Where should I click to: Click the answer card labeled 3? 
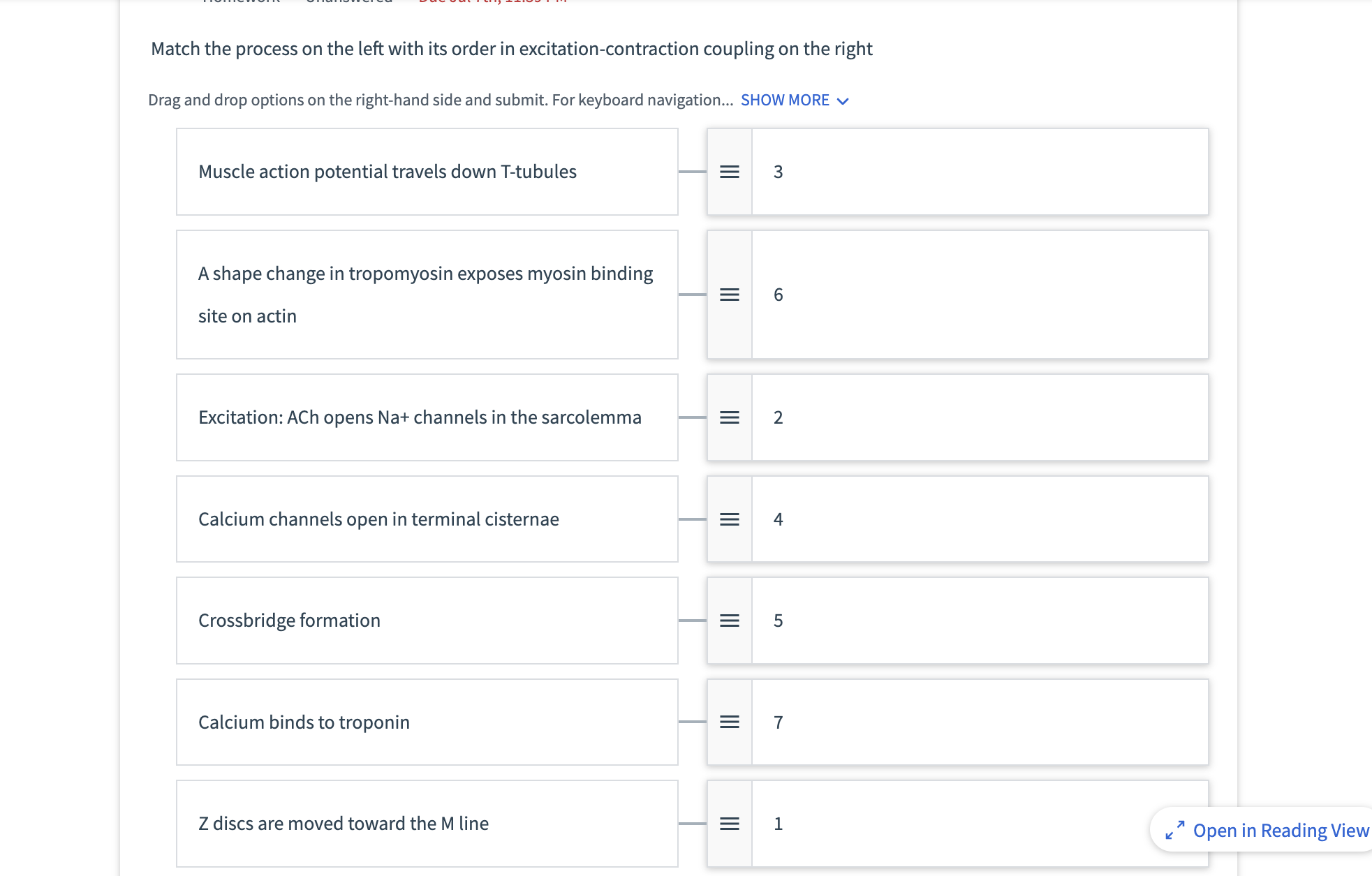coord(979,172)
